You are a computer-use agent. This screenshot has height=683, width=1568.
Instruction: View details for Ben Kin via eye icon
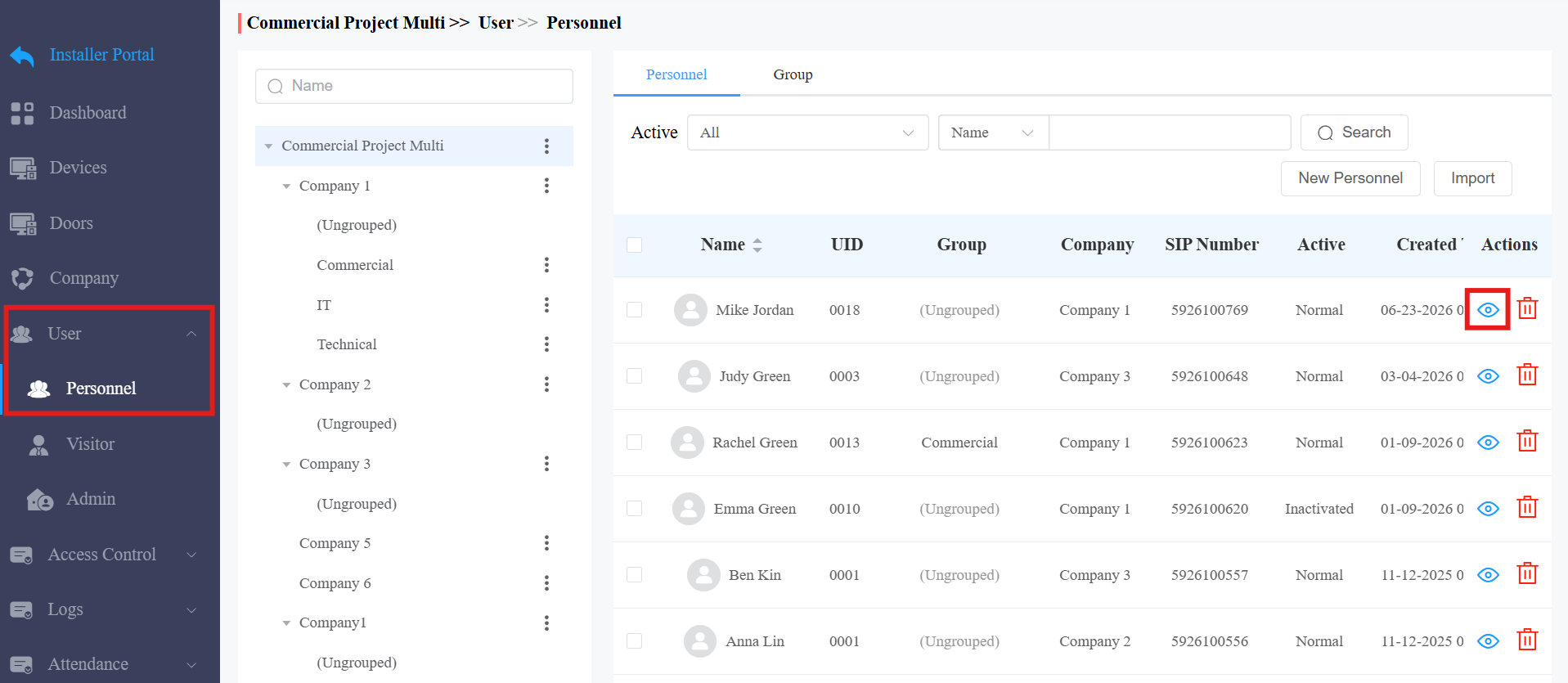(1488, 575)
